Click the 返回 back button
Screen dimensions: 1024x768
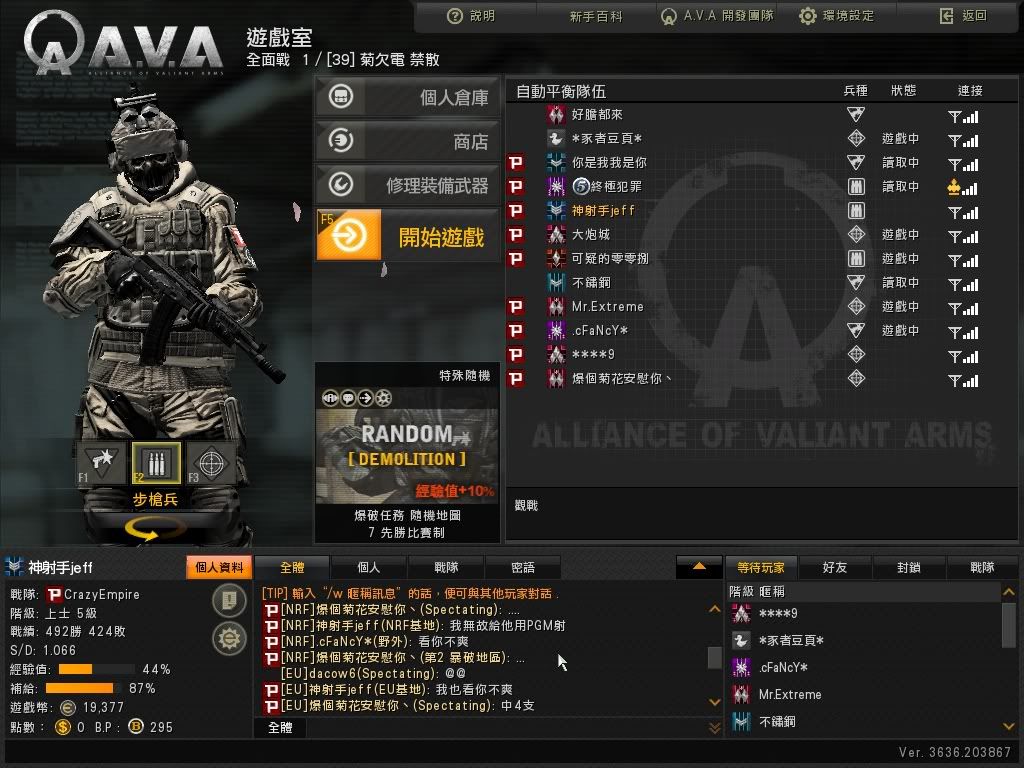(963, 16)
